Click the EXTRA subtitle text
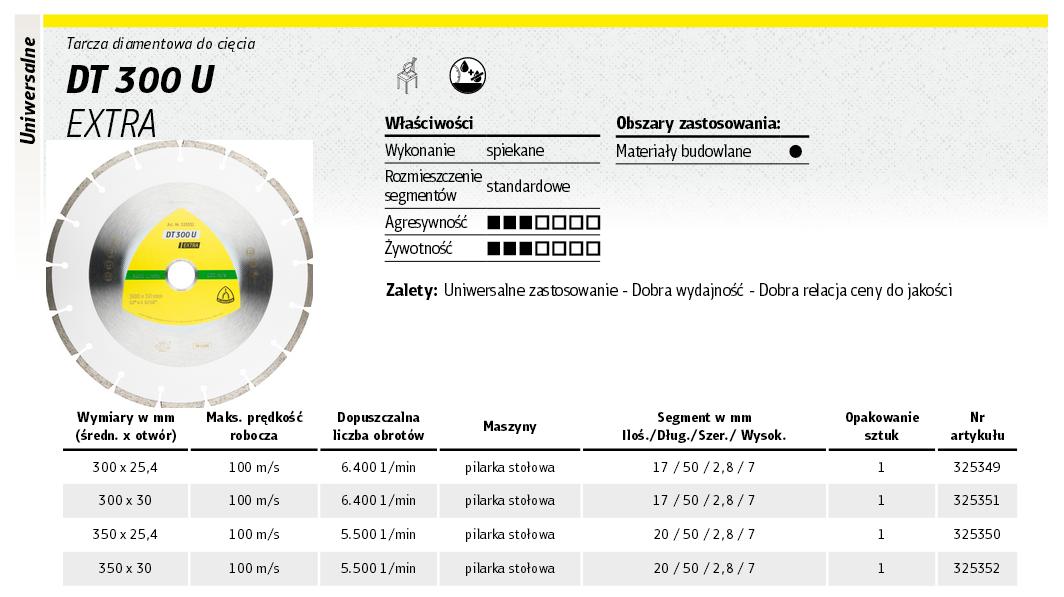 pos(111,123)
